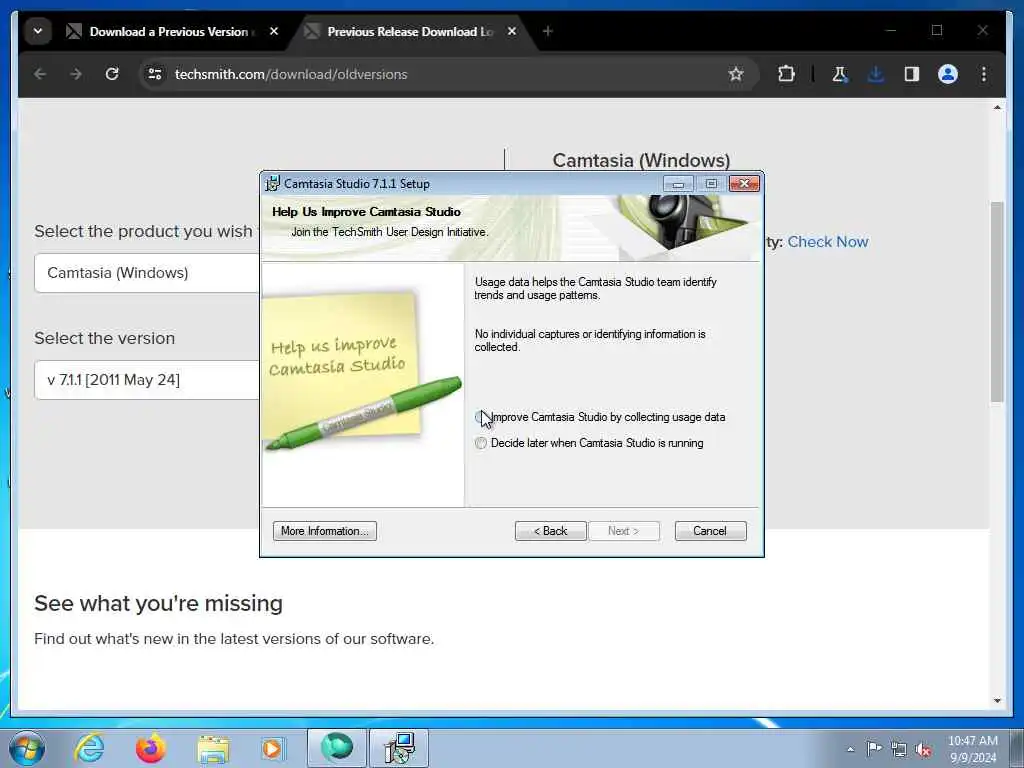Open the v 7.1.1 version dropdown

click(147, 380)
